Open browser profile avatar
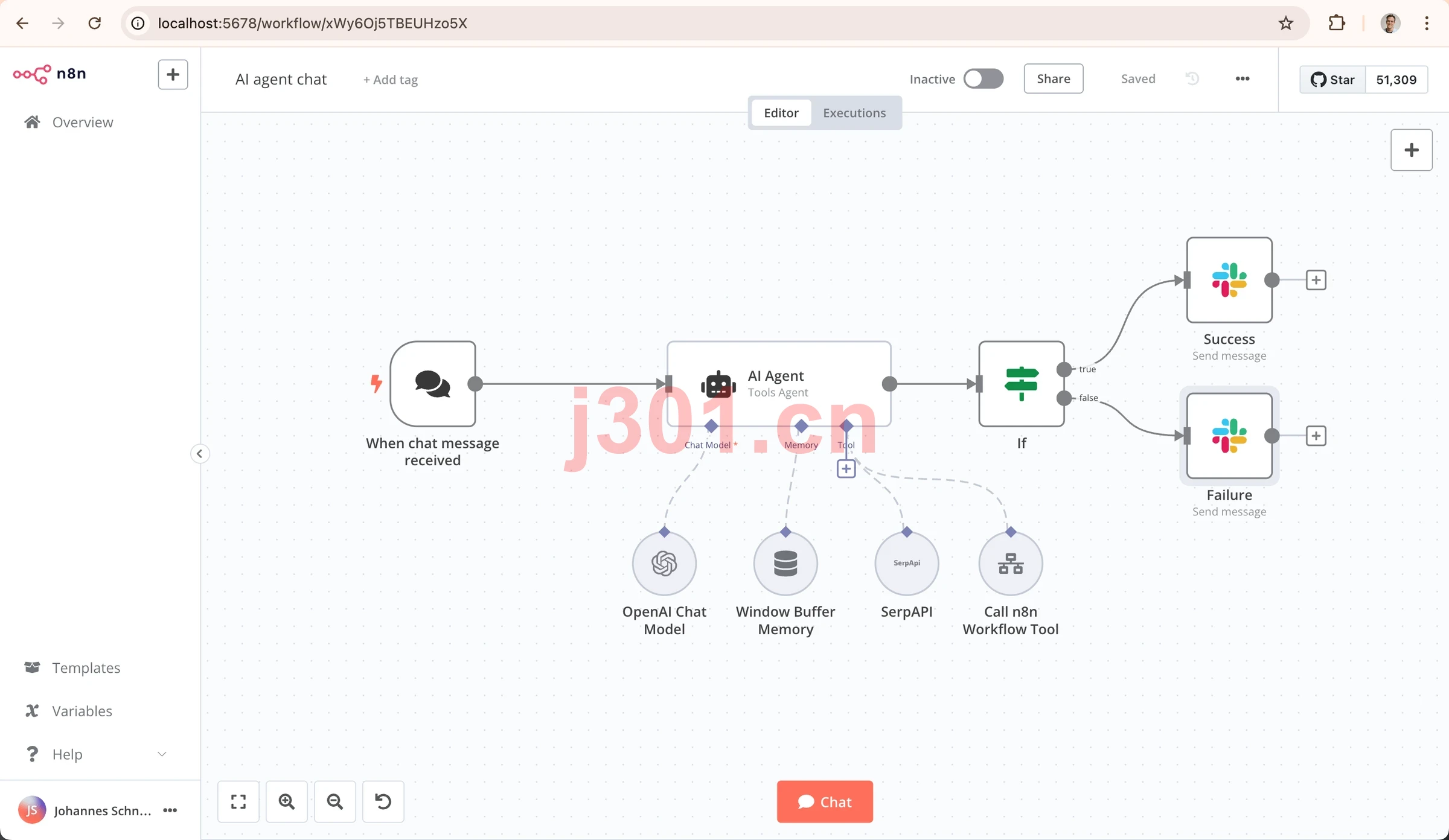 [1390, 23]
